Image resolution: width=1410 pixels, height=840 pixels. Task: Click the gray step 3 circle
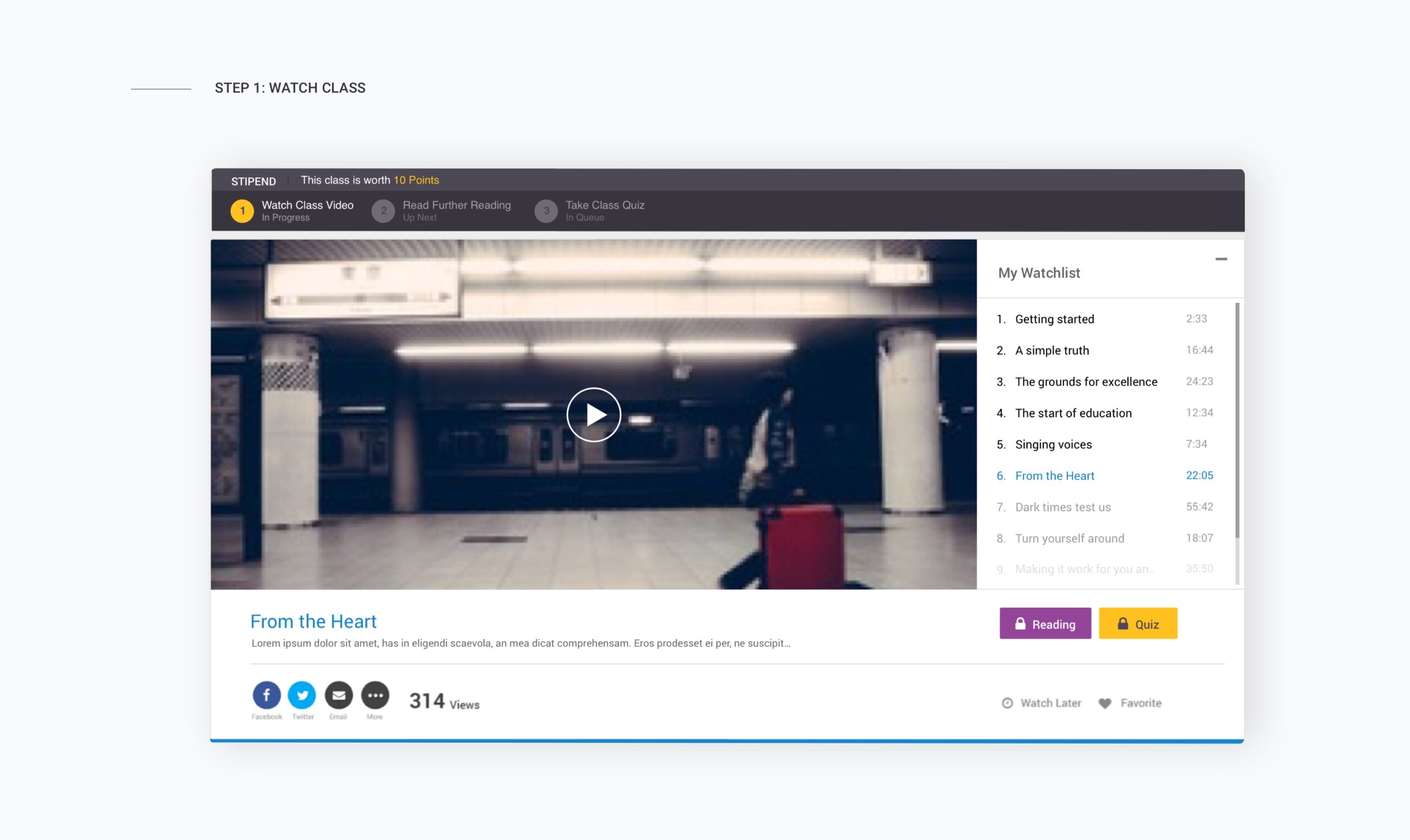pyautogui.click(x=546, y=210)
